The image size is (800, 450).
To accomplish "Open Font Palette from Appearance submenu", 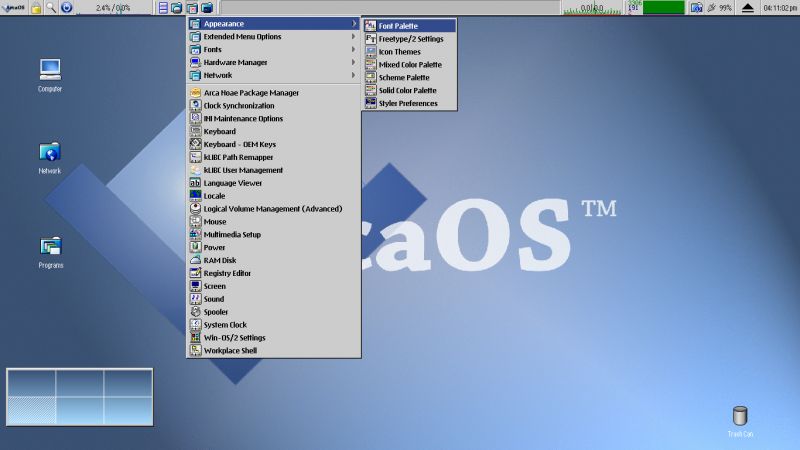I will click(410, 26).
